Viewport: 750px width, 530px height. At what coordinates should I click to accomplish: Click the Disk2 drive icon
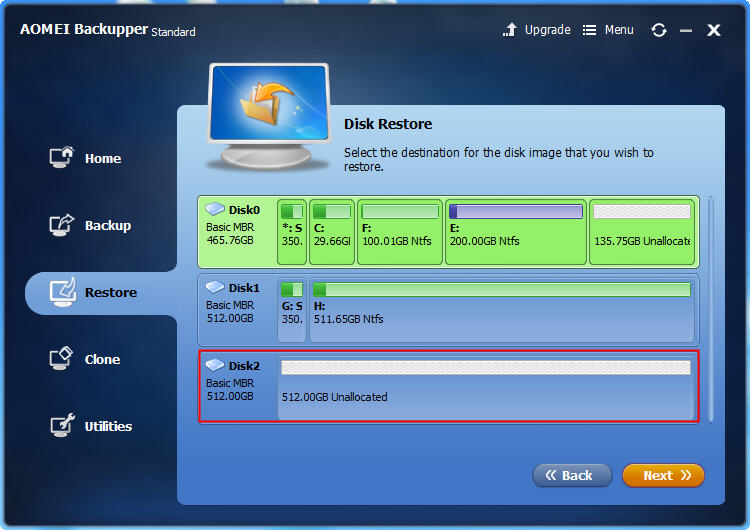(215, 365)
